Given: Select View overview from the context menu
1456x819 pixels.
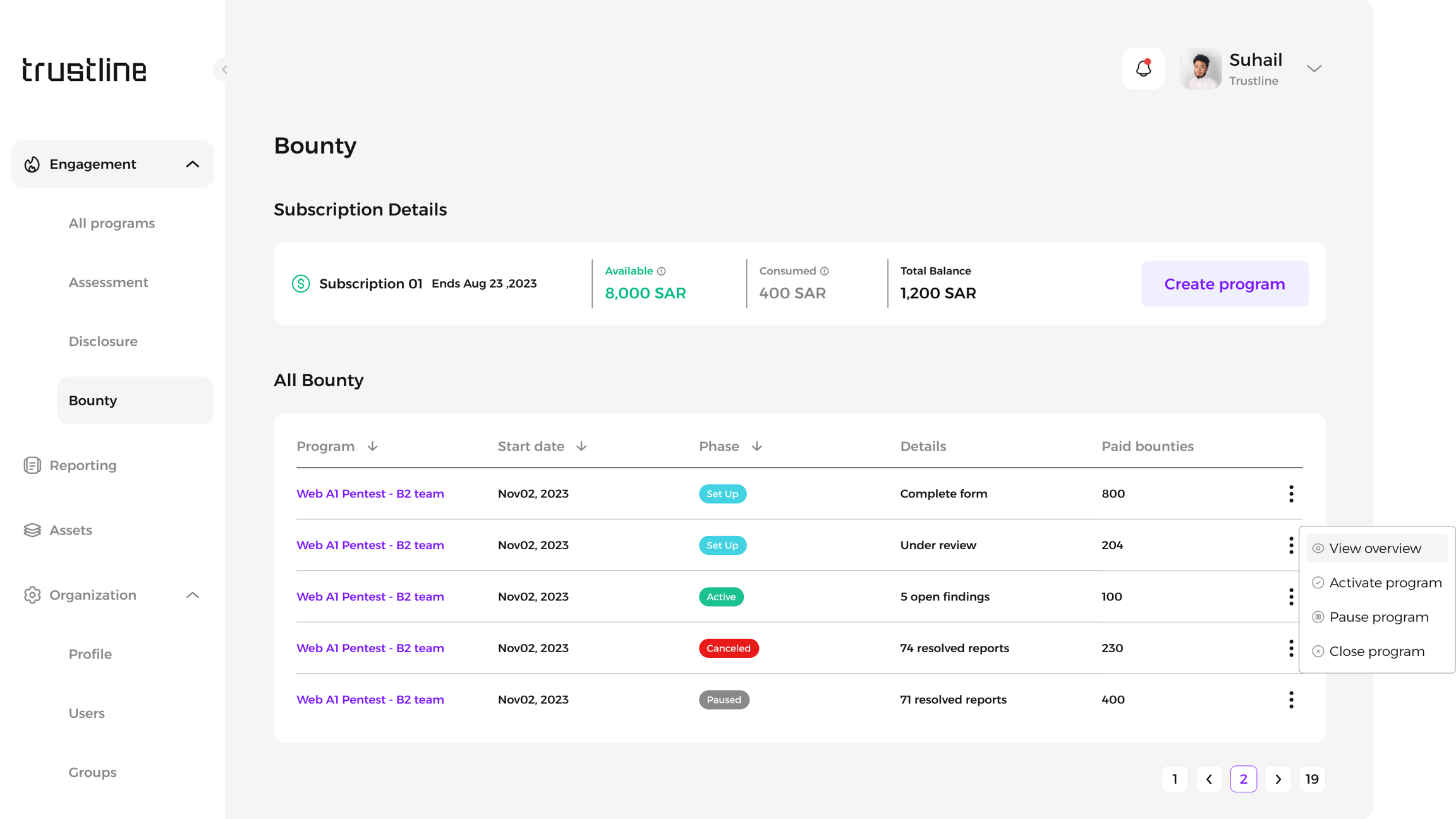Looking at the screenshot, I should (x=1374, y=549).
